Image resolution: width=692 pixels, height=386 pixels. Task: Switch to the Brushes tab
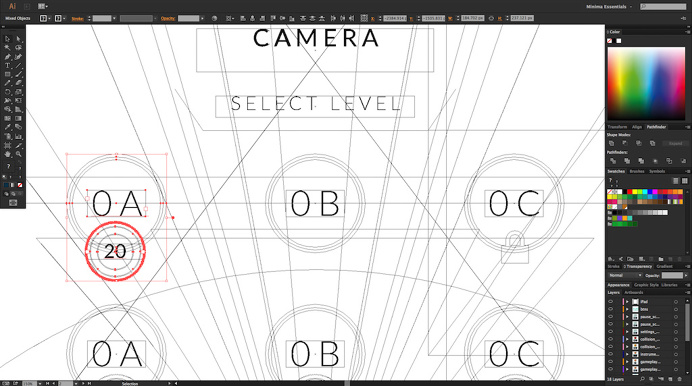point(636,172)
